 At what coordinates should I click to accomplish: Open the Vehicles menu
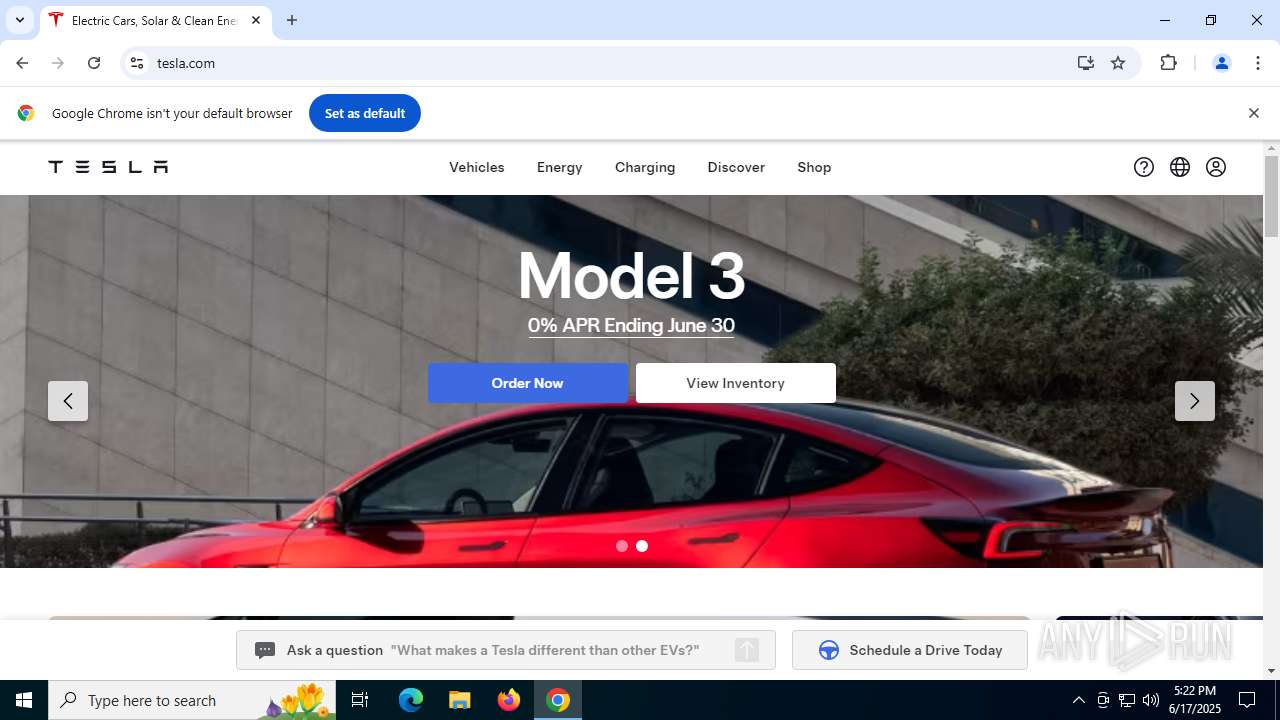(477, 167)
